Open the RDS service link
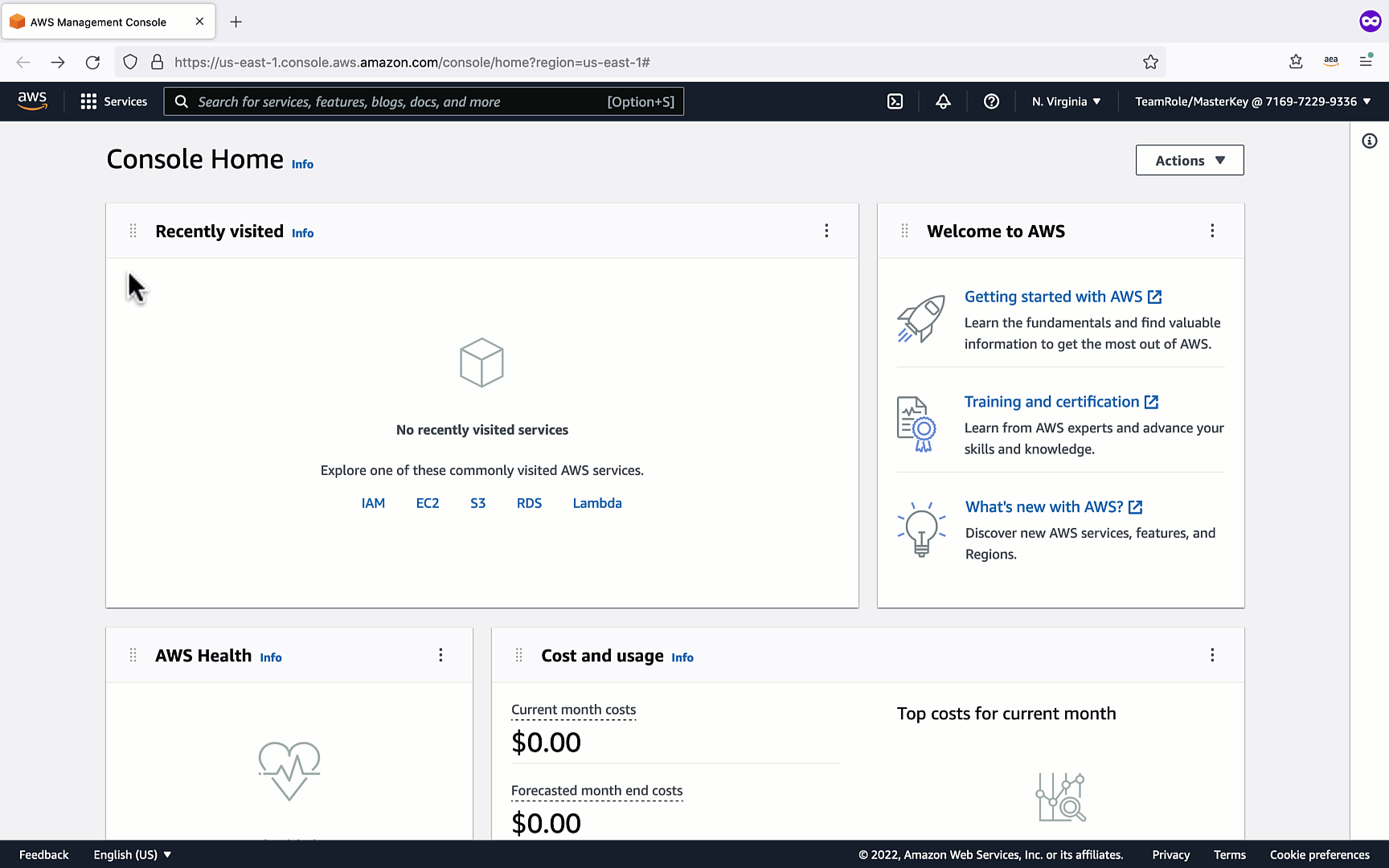 [x=529, y=503]
